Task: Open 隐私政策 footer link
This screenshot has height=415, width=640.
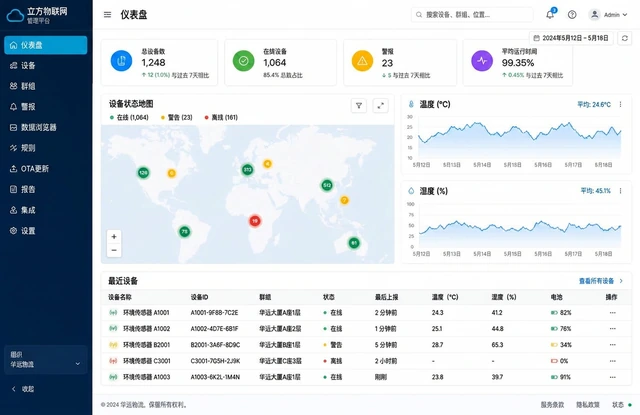Action: click(x=588, y=405)
